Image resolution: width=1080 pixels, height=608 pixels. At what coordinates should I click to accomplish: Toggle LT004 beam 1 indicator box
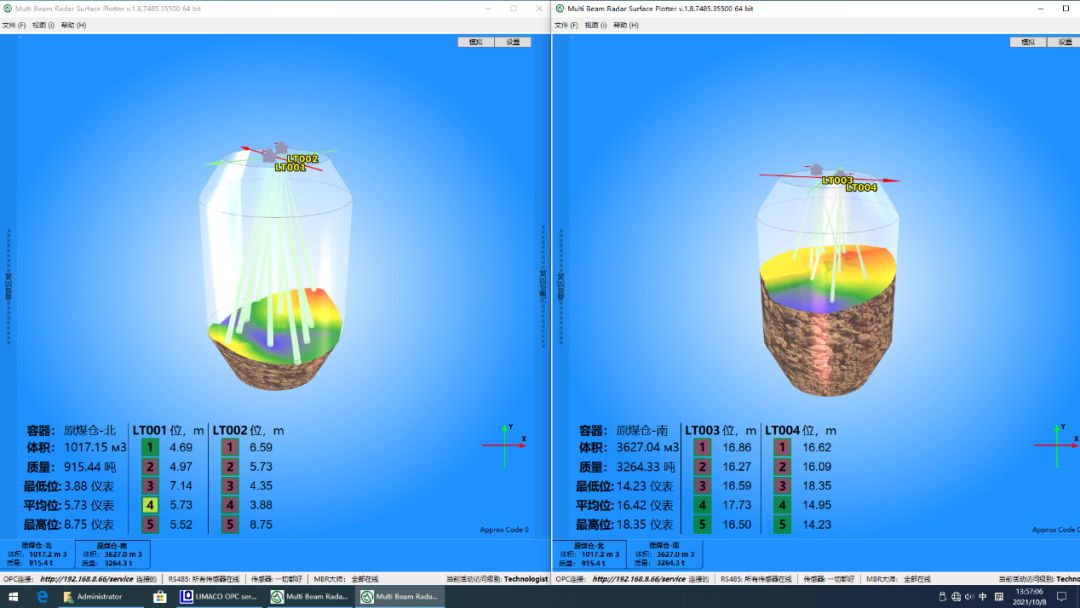[x=782, y=448]
